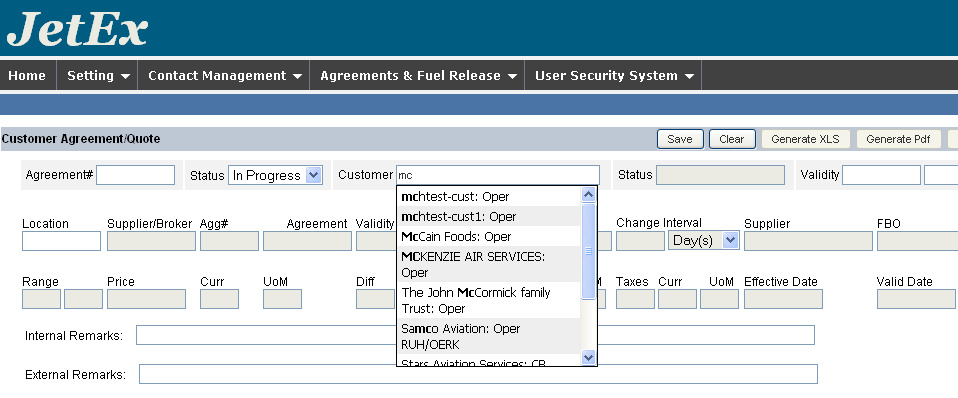Open the User Security System menu
Viewport: 958px width, 398px height.
613,76
